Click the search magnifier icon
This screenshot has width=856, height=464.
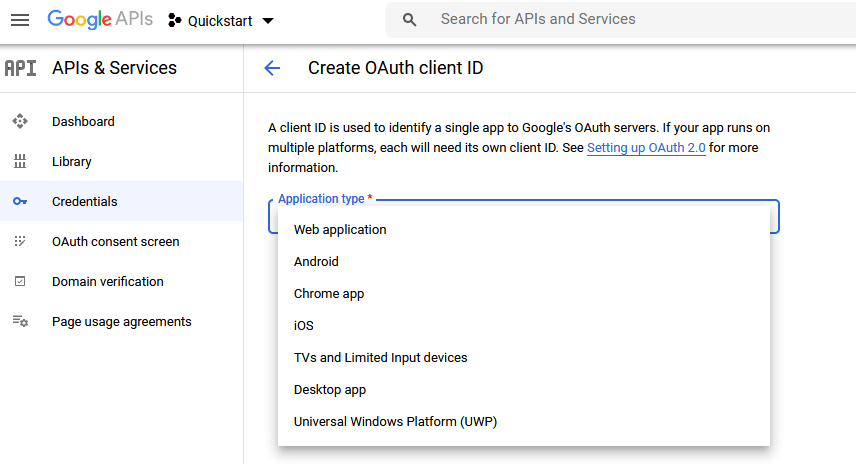[x=409, y=20]
